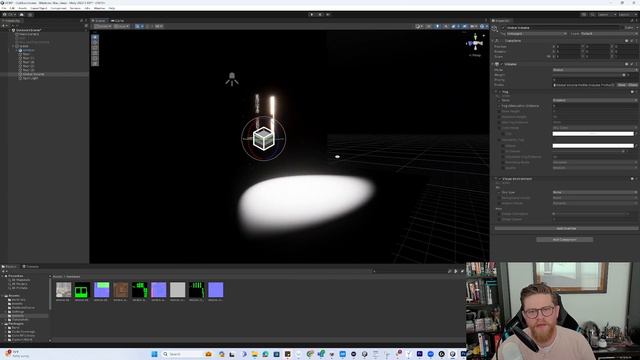Select the Scale tool in Scene tools
640x360 pixels.
(x=95, y=53)
